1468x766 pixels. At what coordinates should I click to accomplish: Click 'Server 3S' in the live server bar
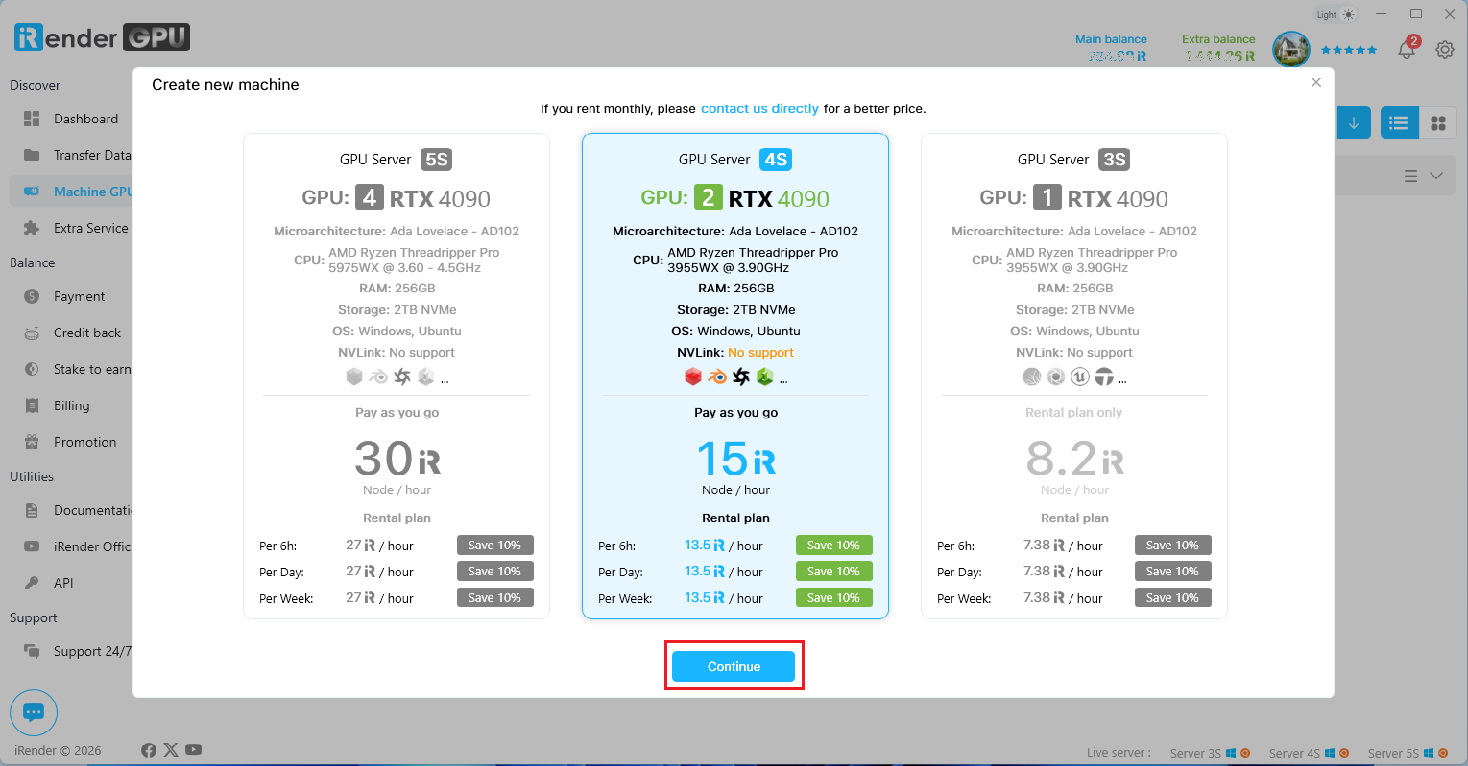click(1195, 753)
